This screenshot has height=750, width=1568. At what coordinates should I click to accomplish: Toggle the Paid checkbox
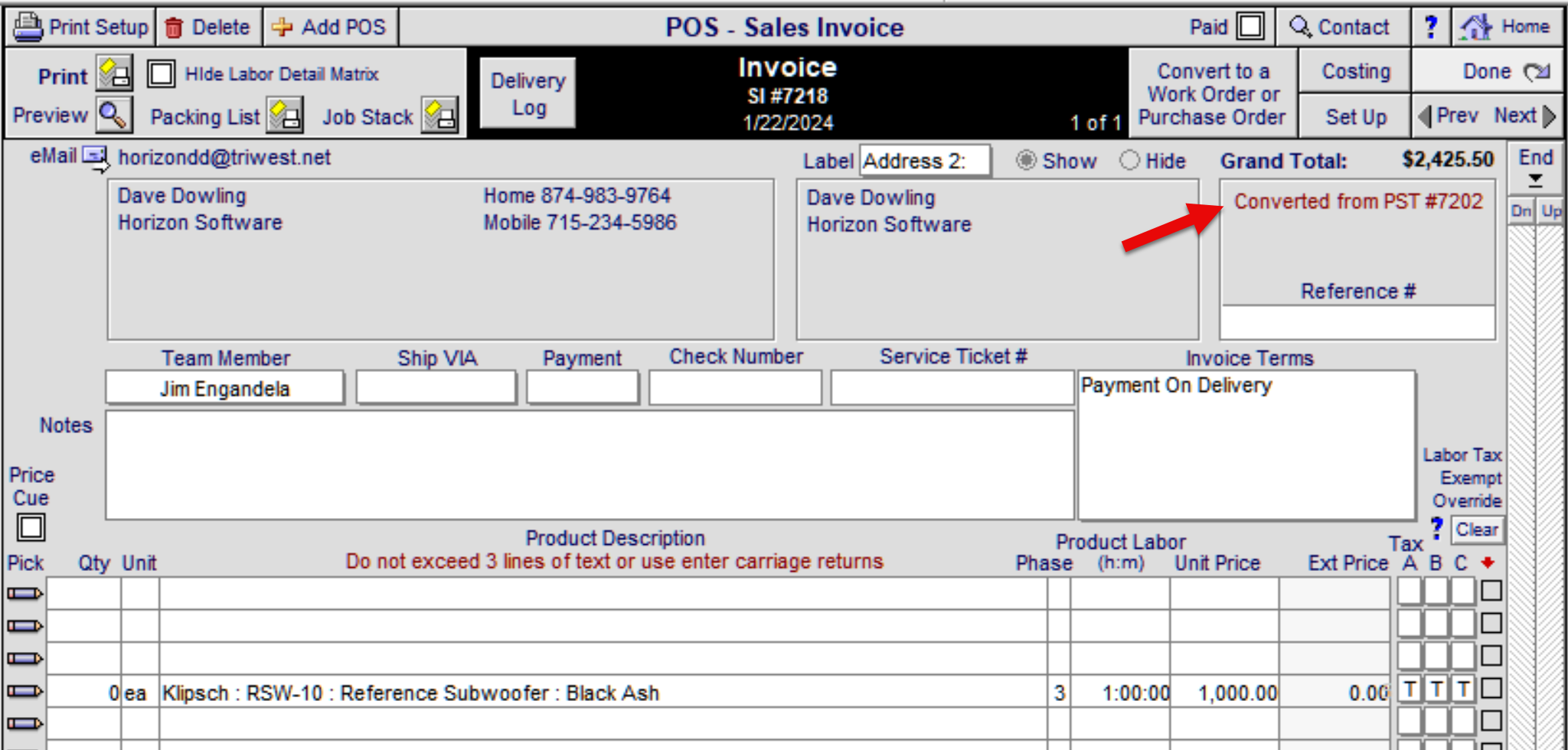[x=1250, y=27]
